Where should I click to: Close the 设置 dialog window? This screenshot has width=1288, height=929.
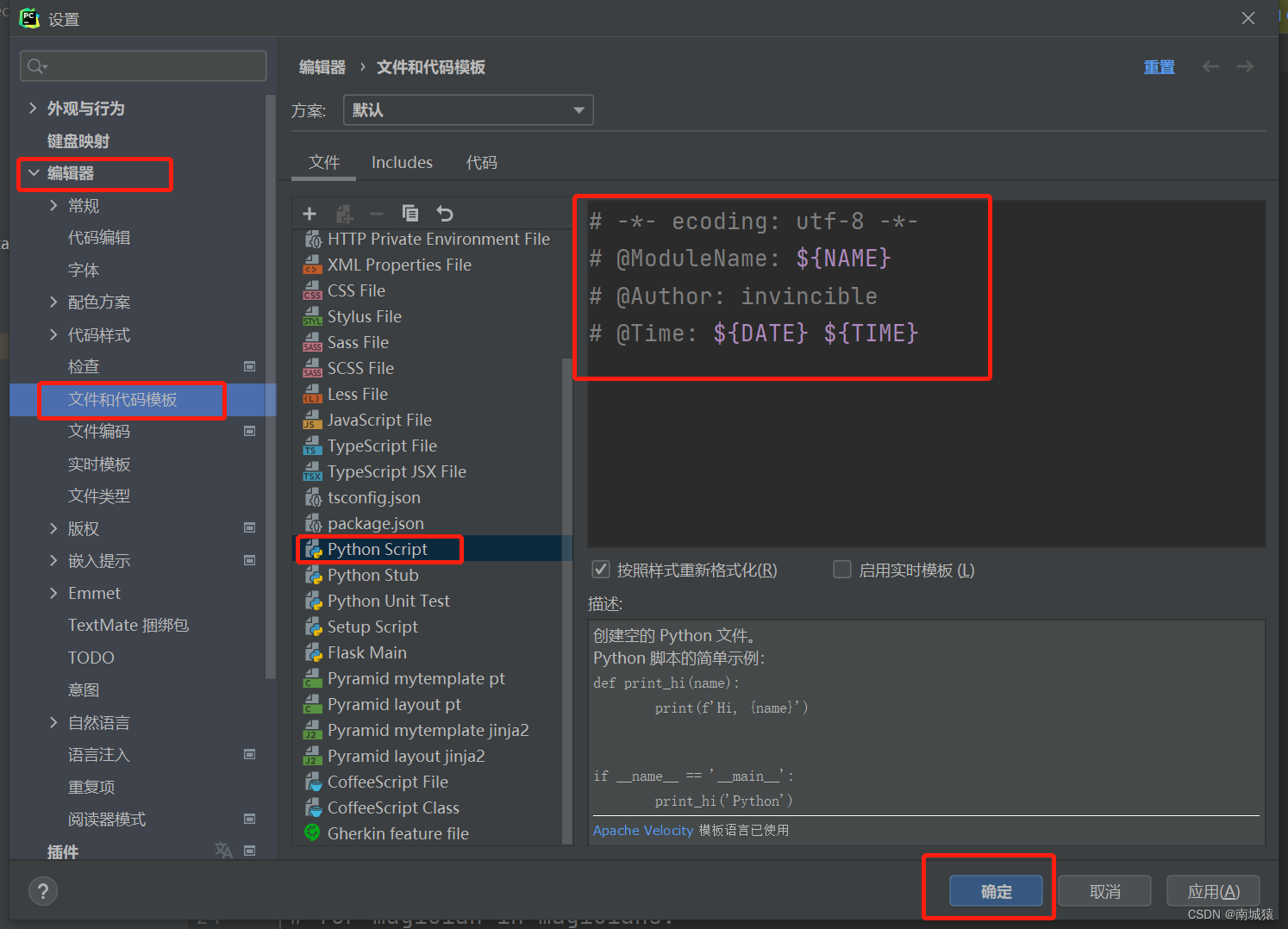point(1247,18)
